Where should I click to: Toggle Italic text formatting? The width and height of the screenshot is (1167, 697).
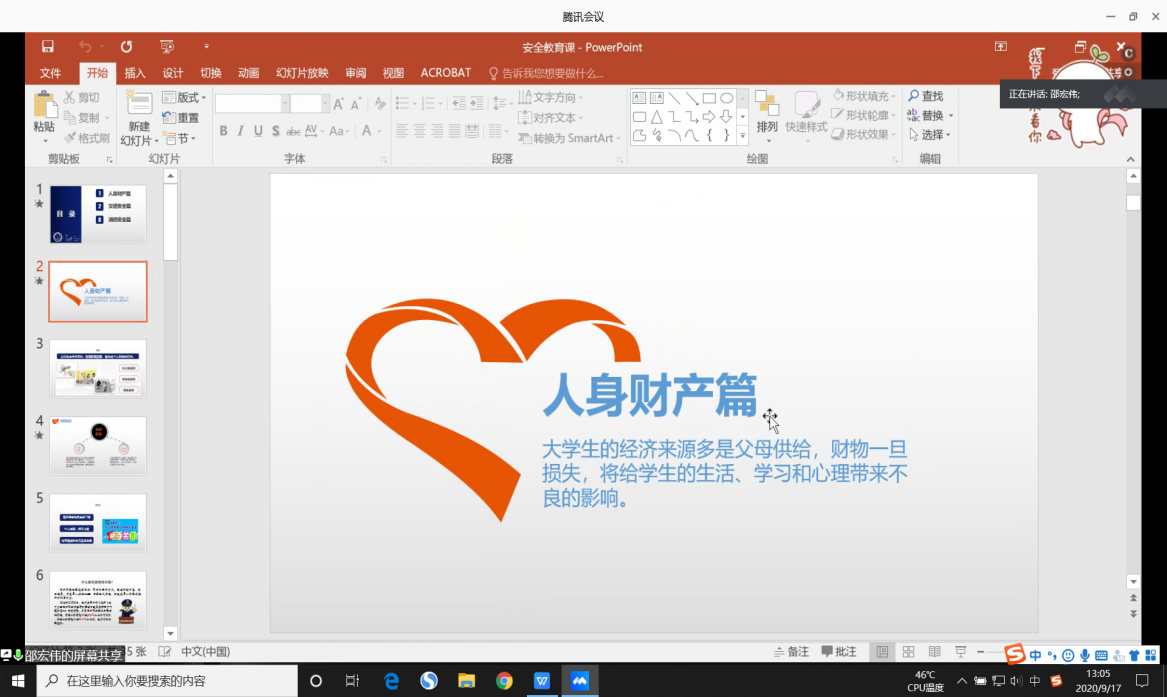(x=241, y=131)
